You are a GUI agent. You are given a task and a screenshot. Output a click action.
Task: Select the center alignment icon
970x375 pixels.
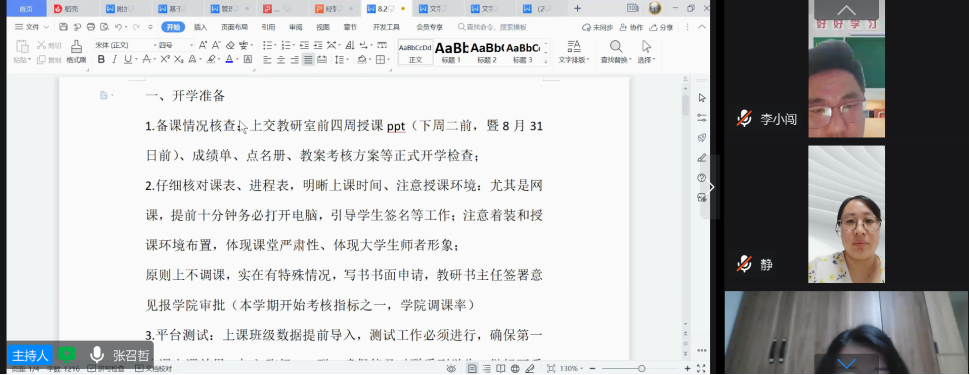(x=281, y=59)
